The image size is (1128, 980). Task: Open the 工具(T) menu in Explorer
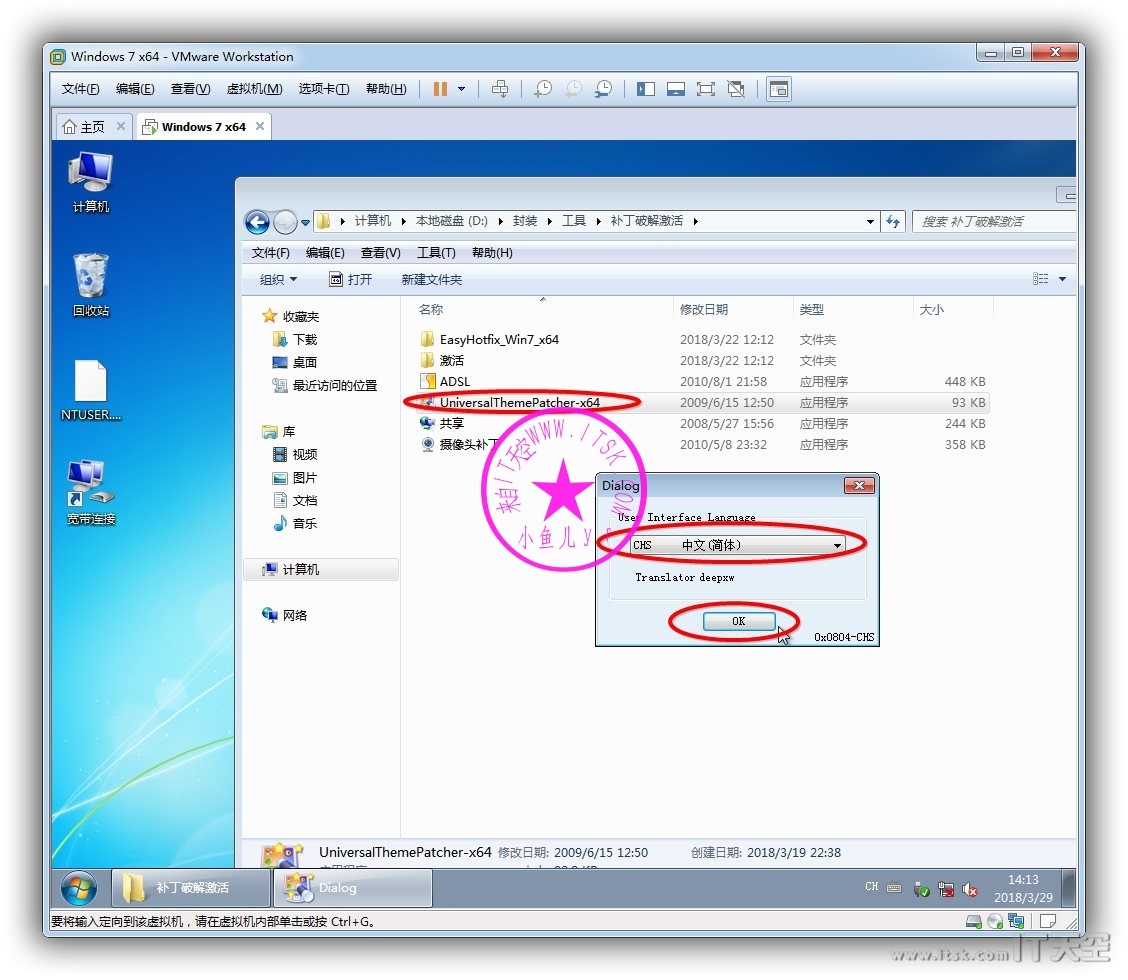[436, 253]
